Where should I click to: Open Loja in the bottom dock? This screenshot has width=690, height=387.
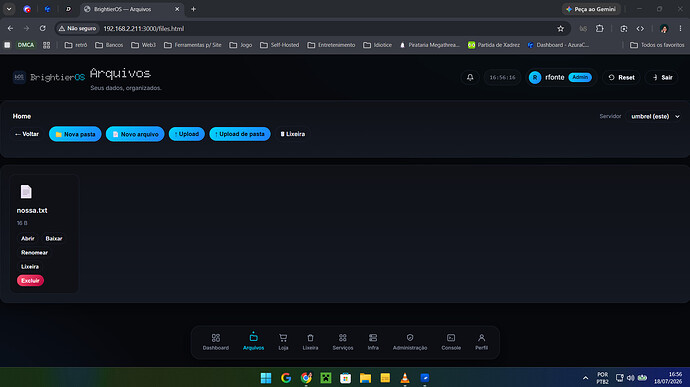point(283,342)
